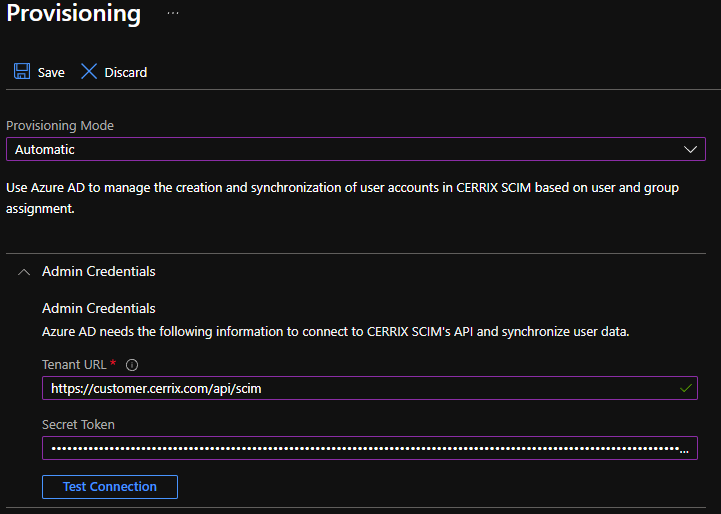Screen dimensions: 721x514
Task: Click the Discard X icon
Action: click(x=89, y=72)
